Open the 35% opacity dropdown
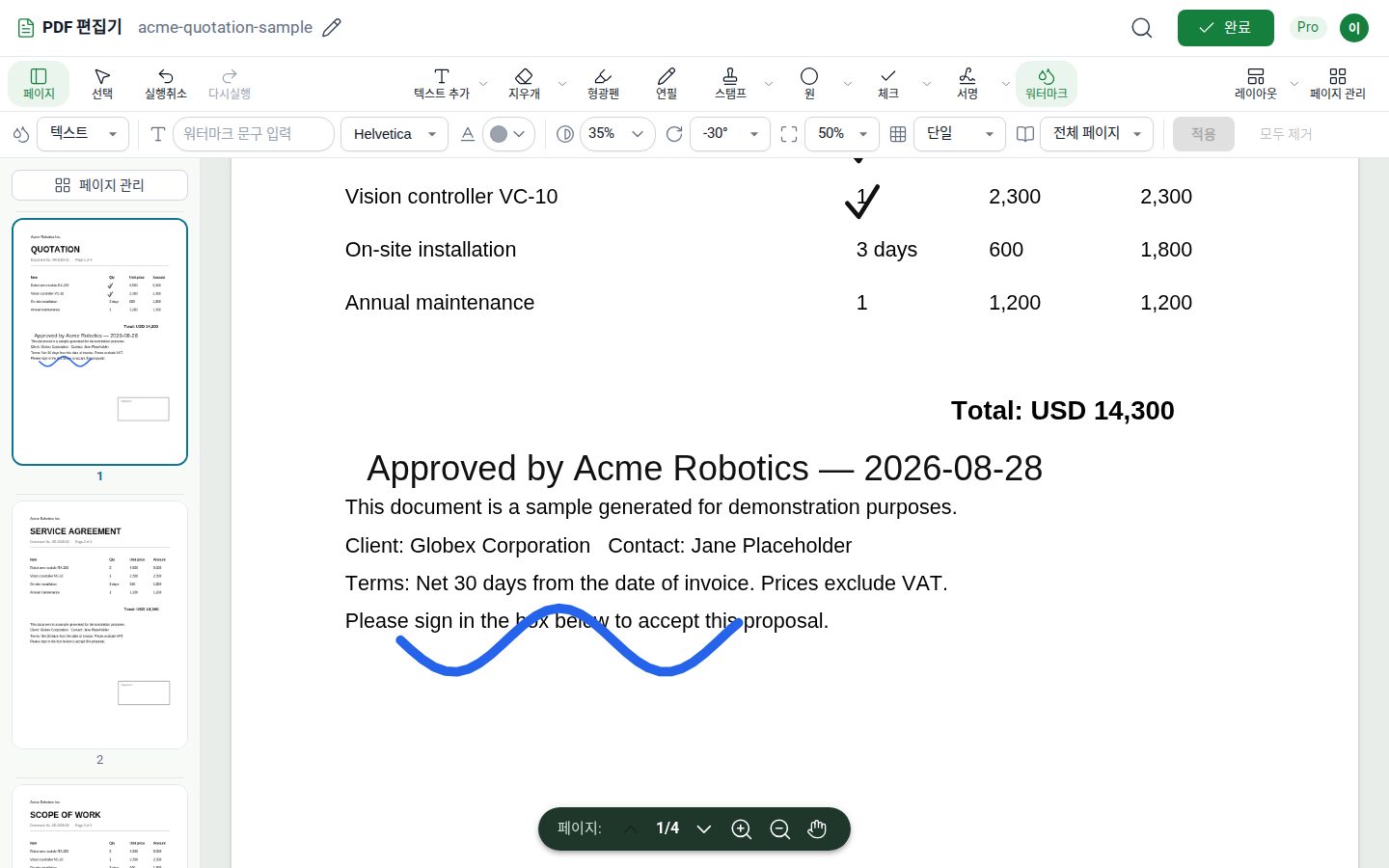The height and width of the screenshot is (868, 1389). (616, 134)
